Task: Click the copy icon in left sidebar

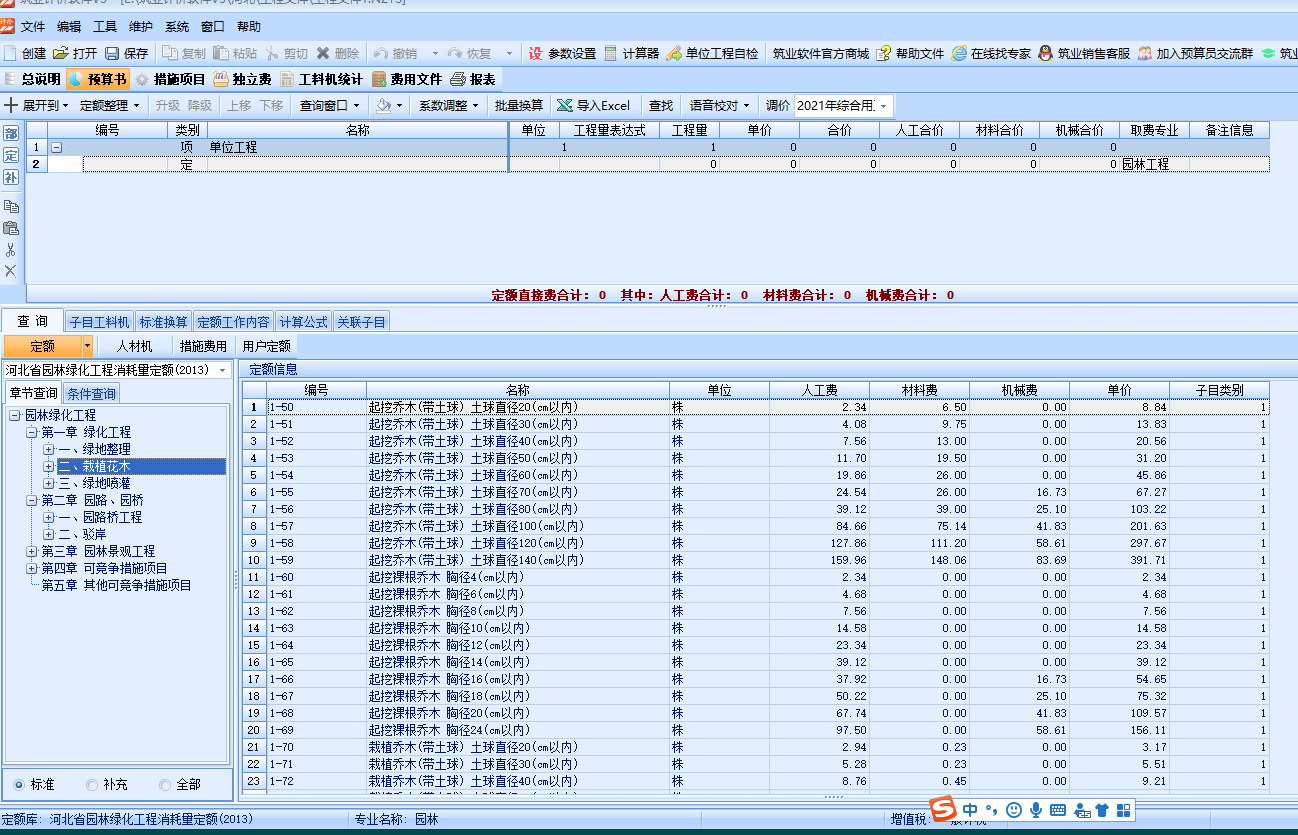Action: (11, 206)
